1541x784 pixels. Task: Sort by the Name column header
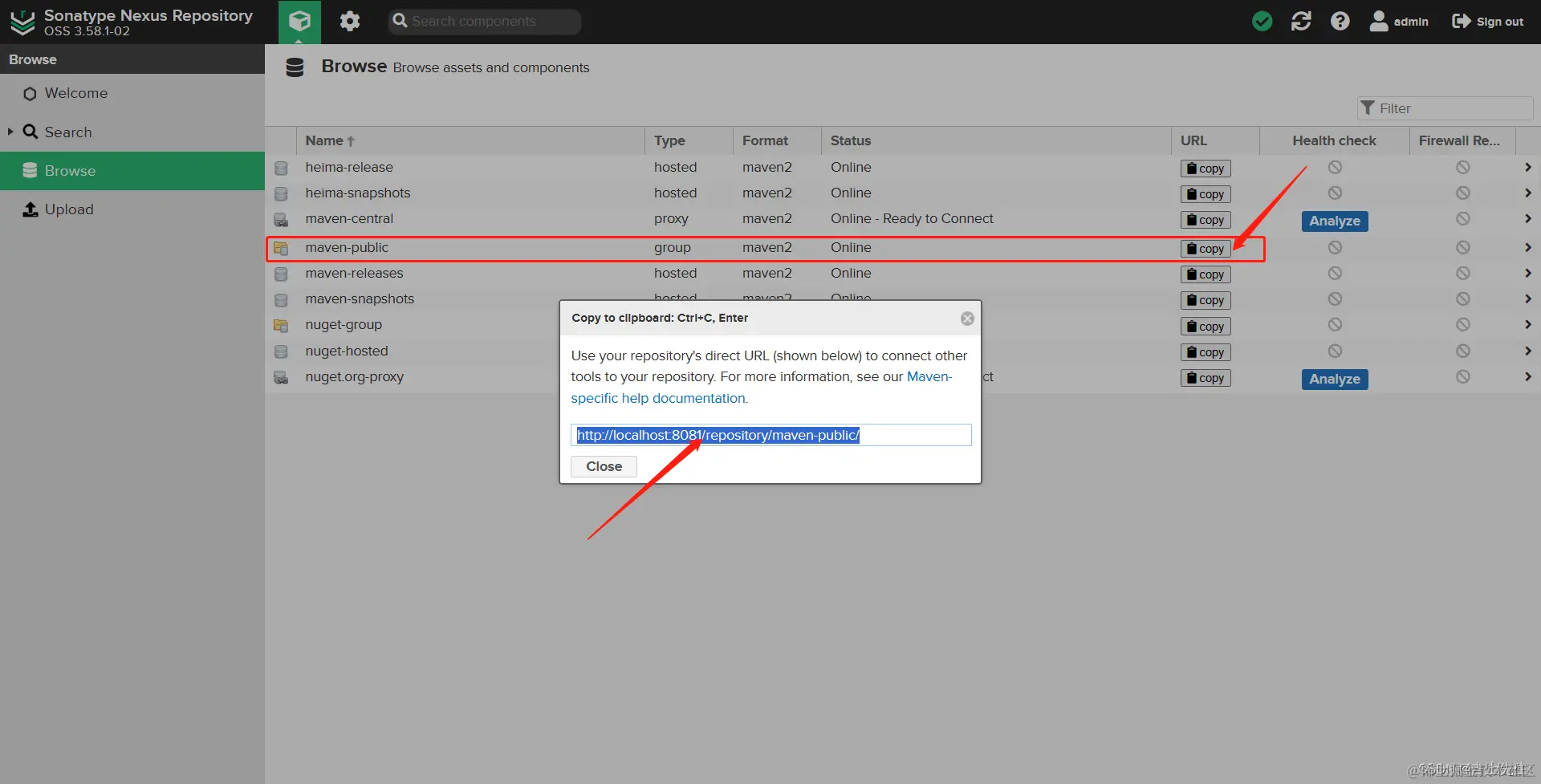tap(470, 140)
